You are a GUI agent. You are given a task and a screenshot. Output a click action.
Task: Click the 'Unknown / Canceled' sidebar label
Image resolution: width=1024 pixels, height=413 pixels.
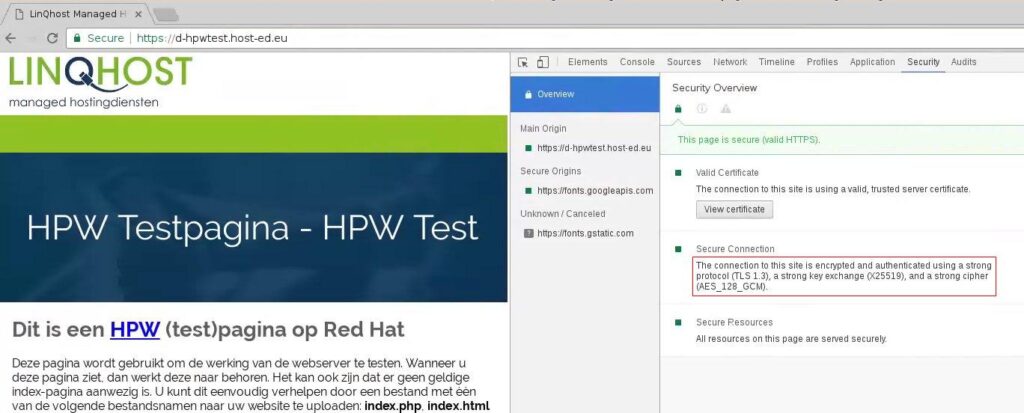[x=563, y=214]
